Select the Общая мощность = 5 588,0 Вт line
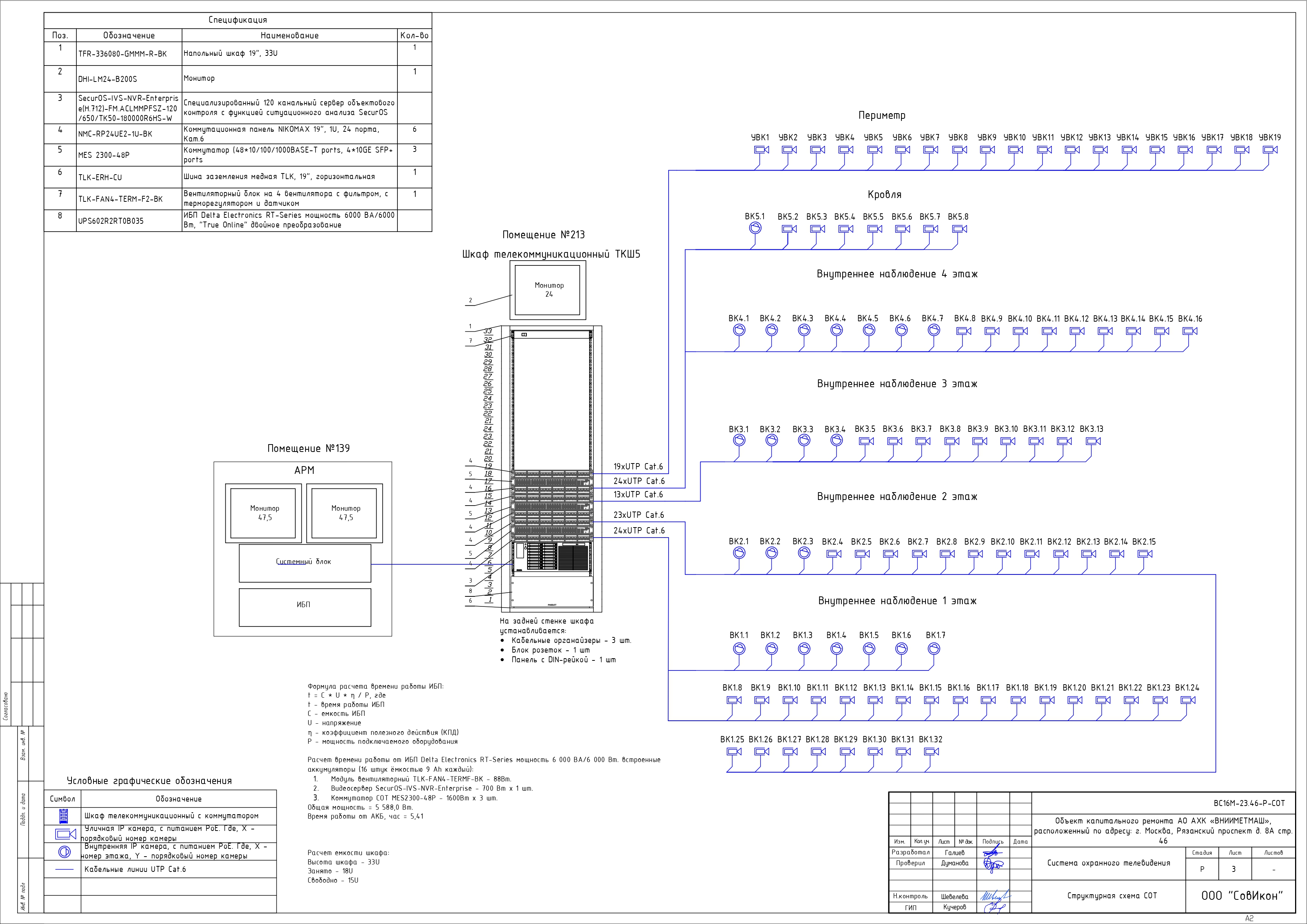 tap(360, 807)
